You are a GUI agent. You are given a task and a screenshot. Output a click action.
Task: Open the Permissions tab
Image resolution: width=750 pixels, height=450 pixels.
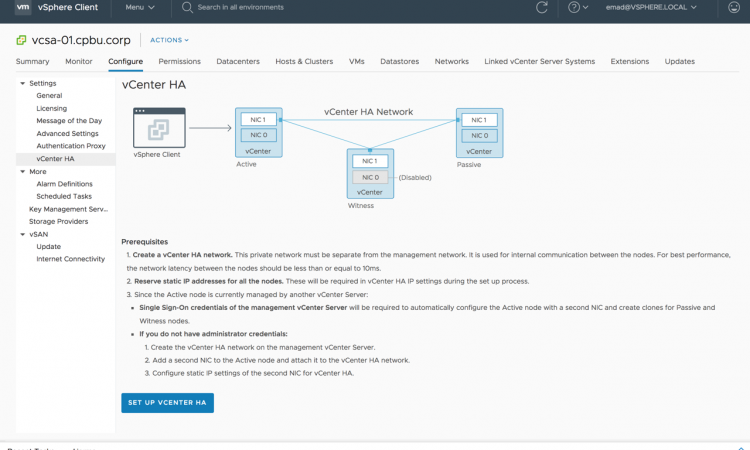179,61
